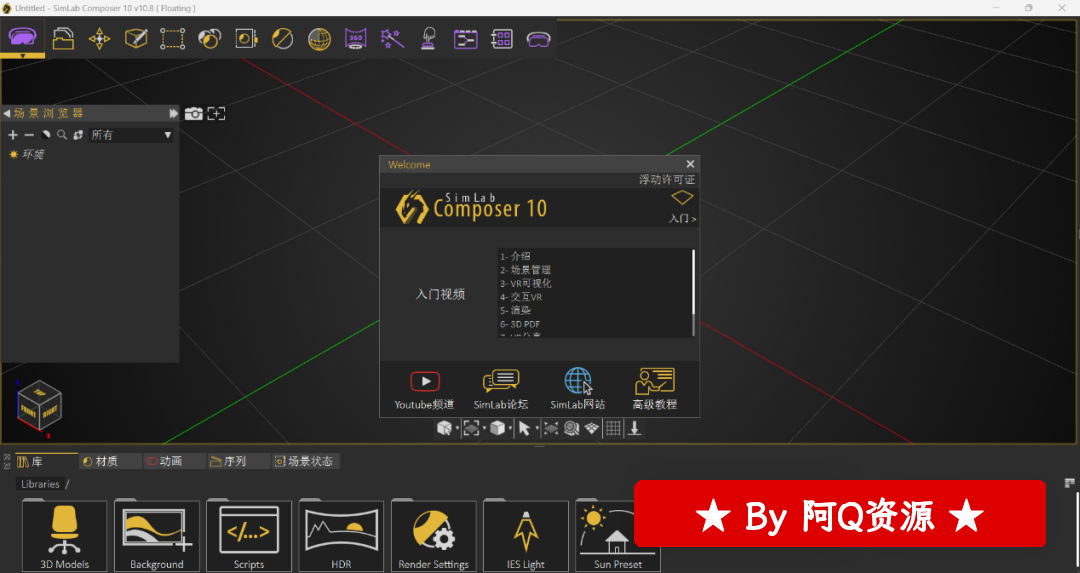Select the four-arrow transform tool
Image resolution: width=1080 pixels, height=573 pixels.
tap(100, 39)
